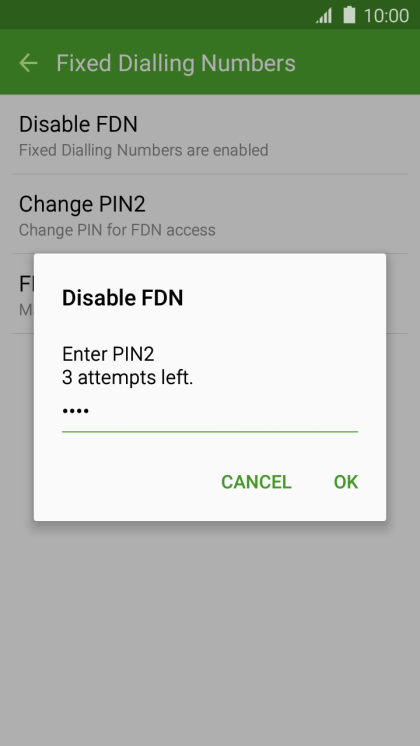This screenshot has height=746, width=420.
Task: Dismiss dialog with CANCEL button
Action: (256, 482)
